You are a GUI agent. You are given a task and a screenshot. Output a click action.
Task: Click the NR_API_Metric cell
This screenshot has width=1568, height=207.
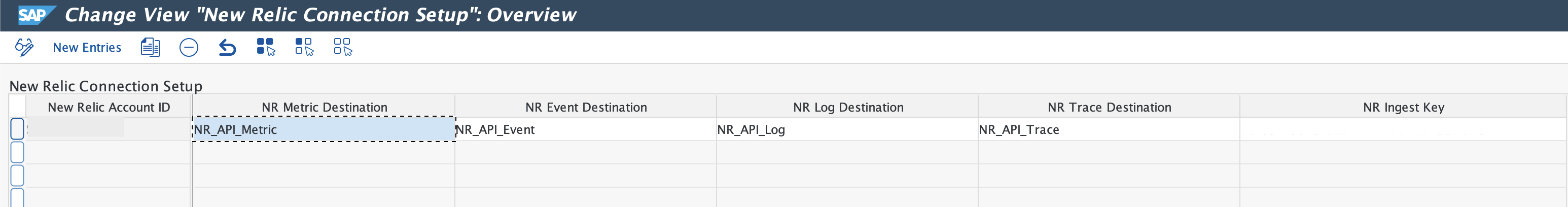pos(323,130)
